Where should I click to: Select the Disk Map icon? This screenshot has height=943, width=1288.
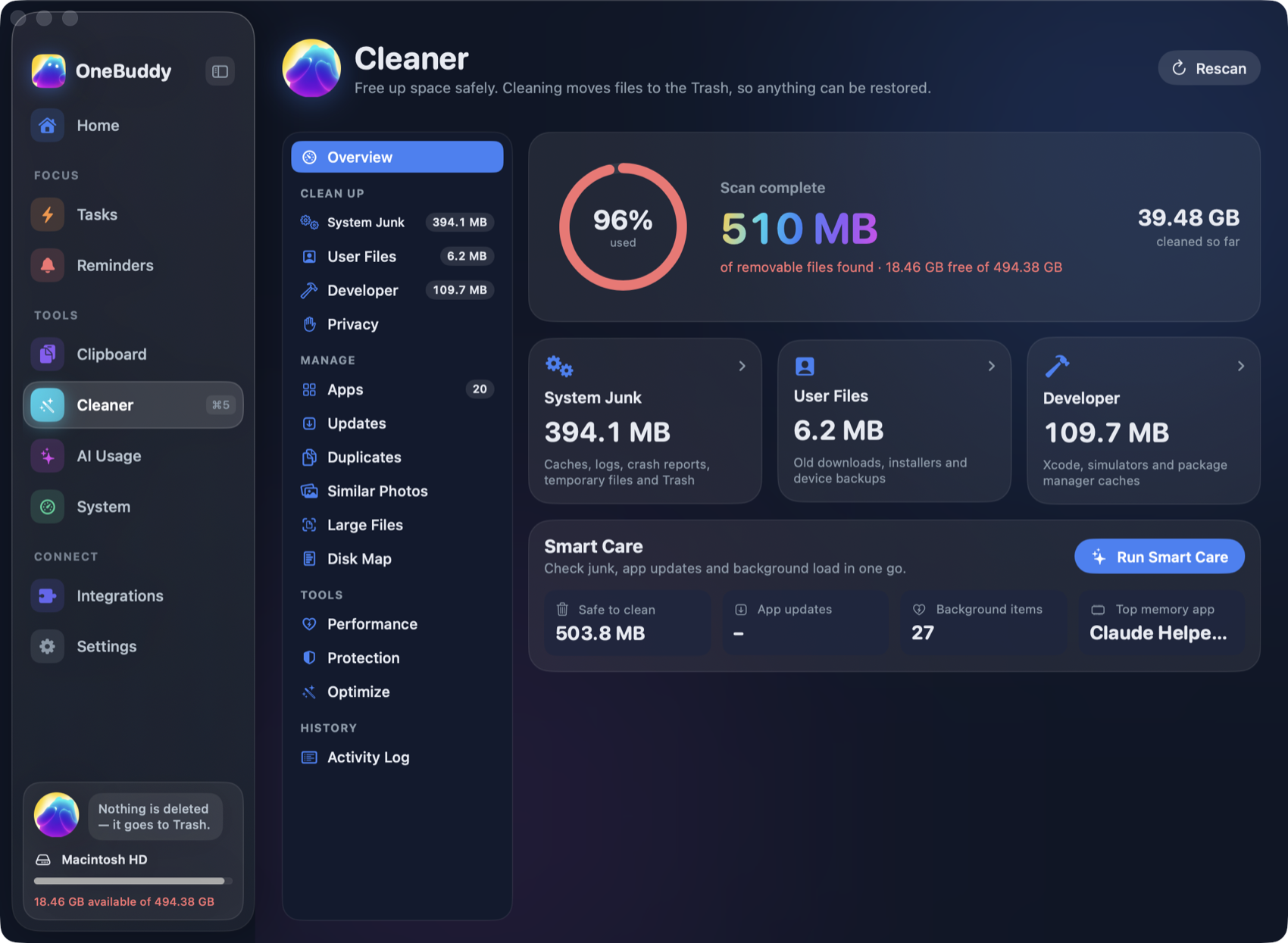pyautogui.click(x=309, y=558)
